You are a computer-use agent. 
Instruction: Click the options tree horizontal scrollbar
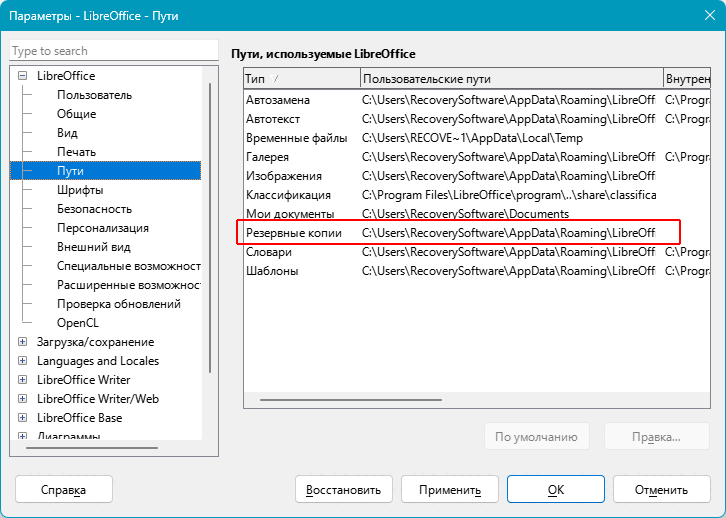click(x=92, y=448)
